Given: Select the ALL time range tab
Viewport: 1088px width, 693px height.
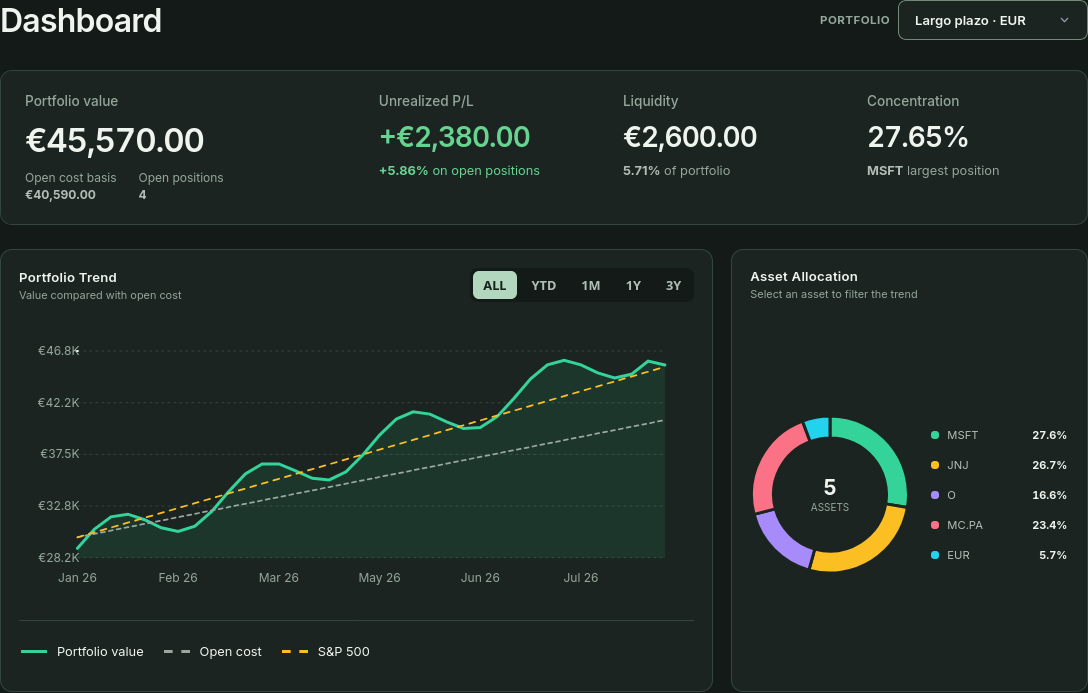Looking at the screenshot, I should click(x=495, y=285).
